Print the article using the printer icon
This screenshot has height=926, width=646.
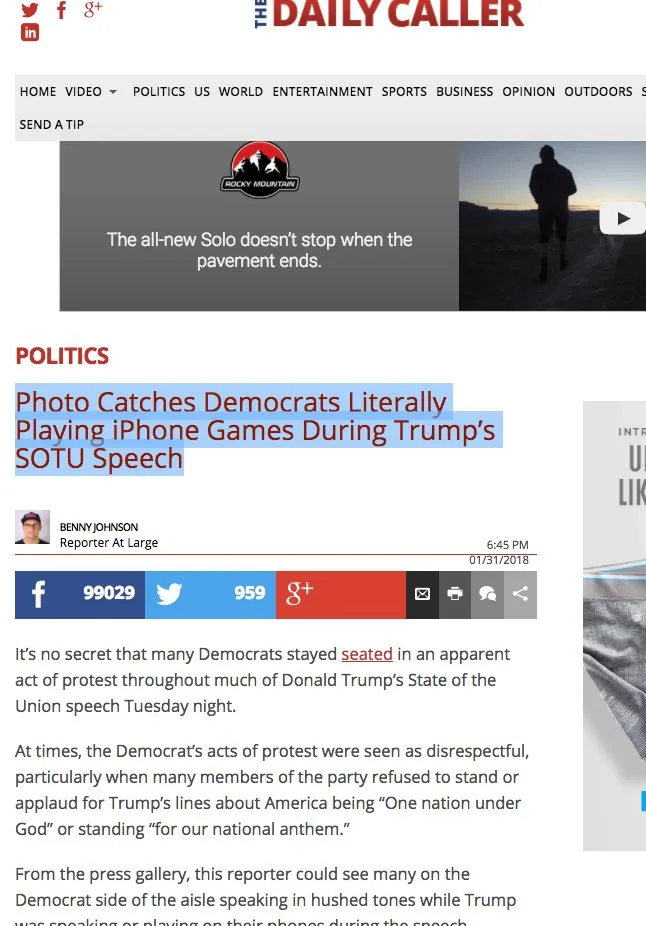[x=455, y=594]
